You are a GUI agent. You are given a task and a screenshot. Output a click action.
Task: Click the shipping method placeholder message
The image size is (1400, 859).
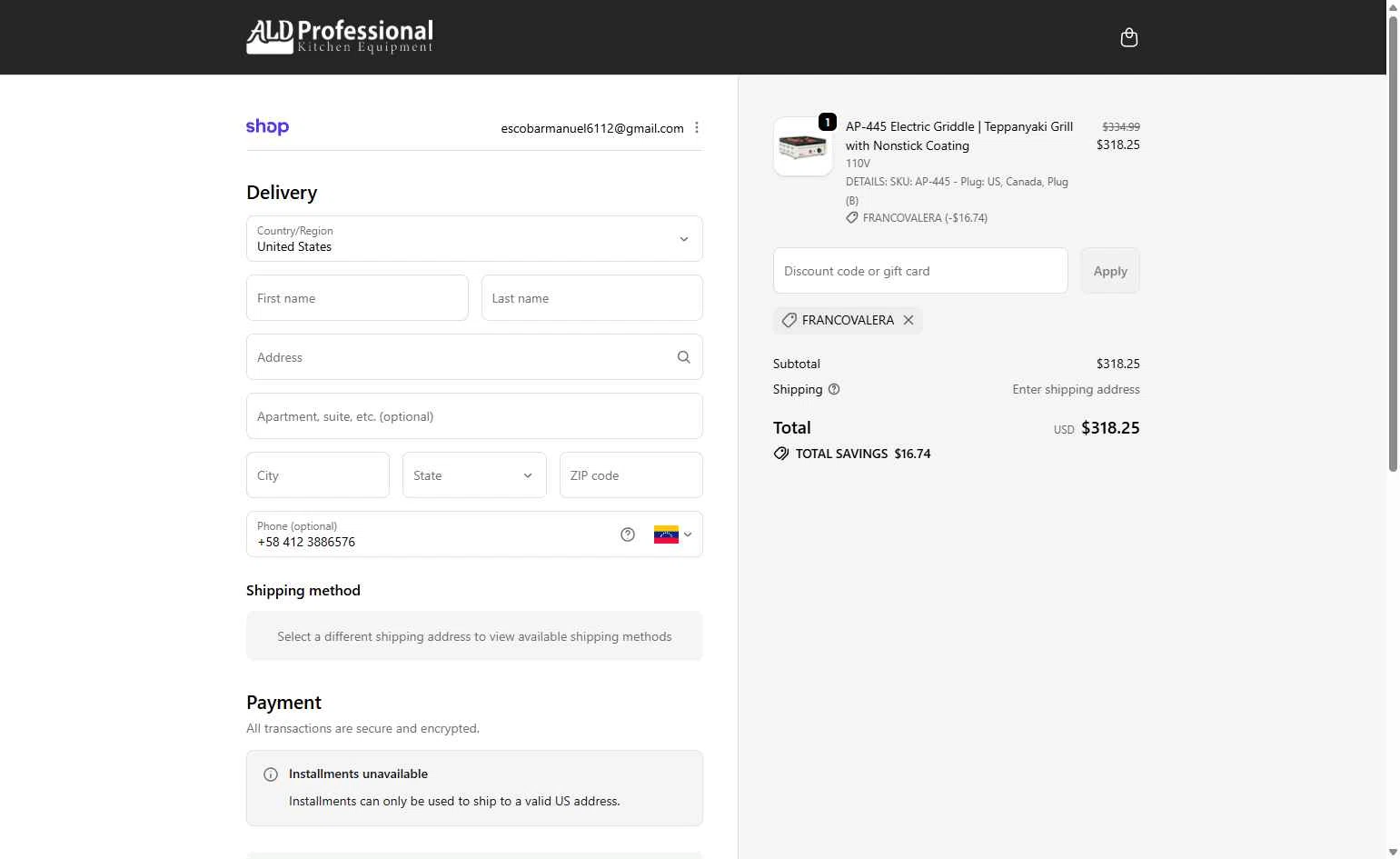474,636
